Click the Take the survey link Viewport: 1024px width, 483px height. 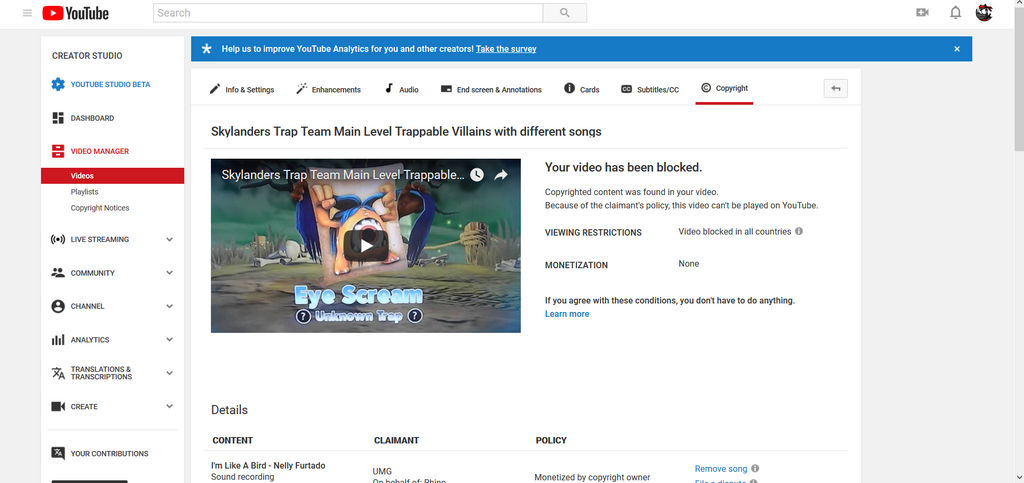506,49
